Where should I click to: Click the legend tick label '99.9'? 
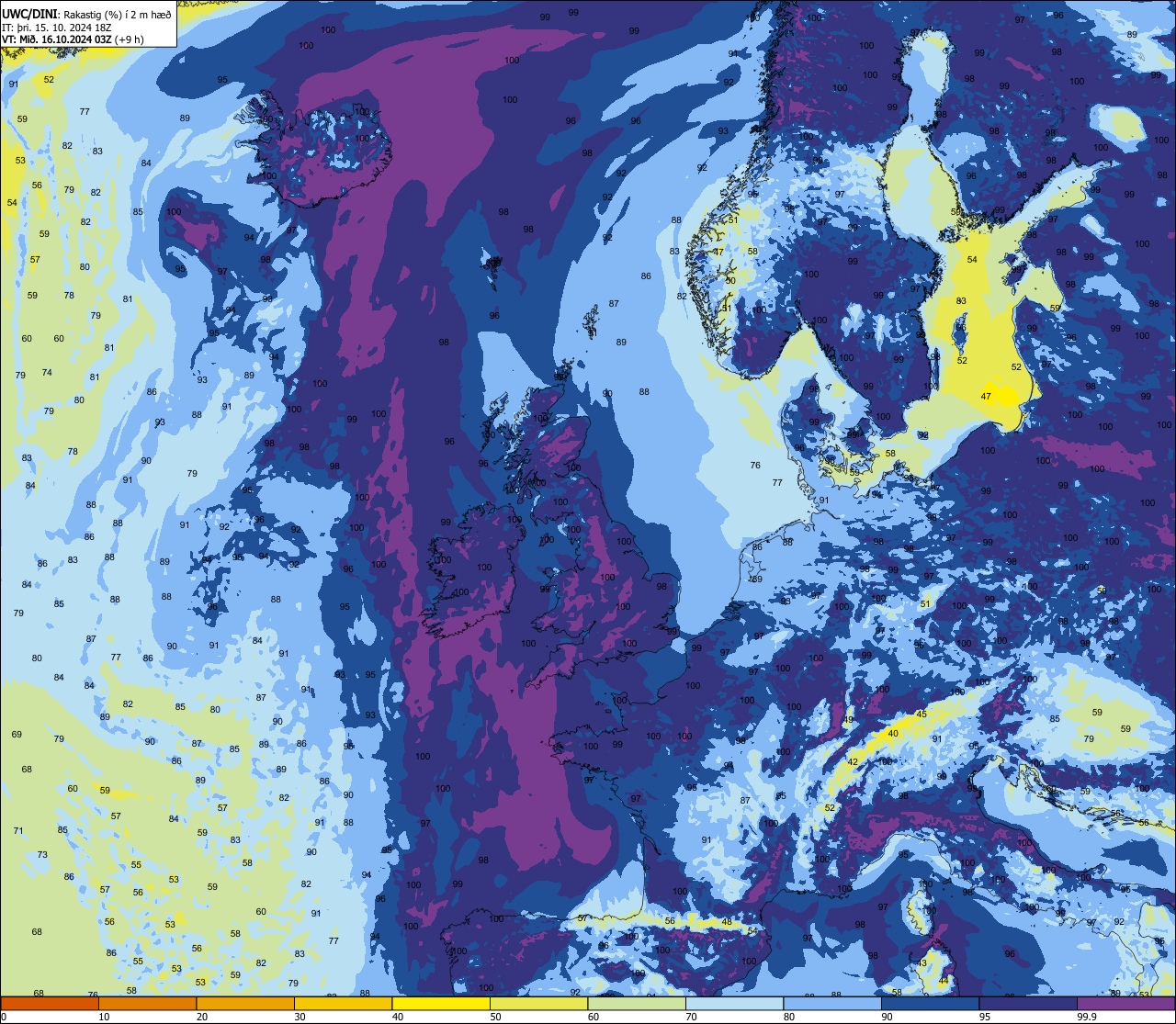1087,1017
